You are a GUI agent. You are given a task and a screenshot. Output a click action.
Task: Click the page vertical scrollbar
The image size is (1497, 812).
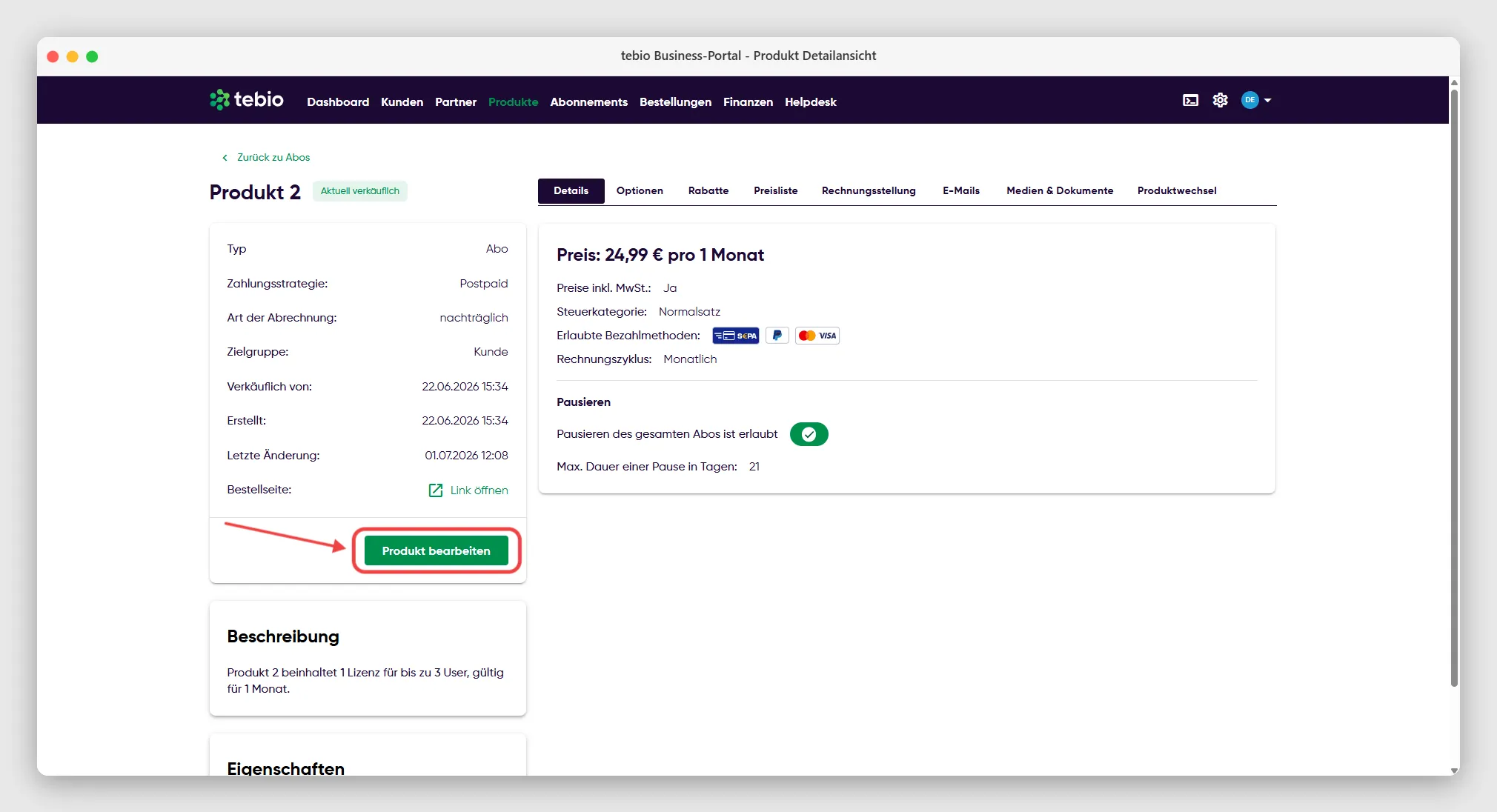coord(1454,385)
